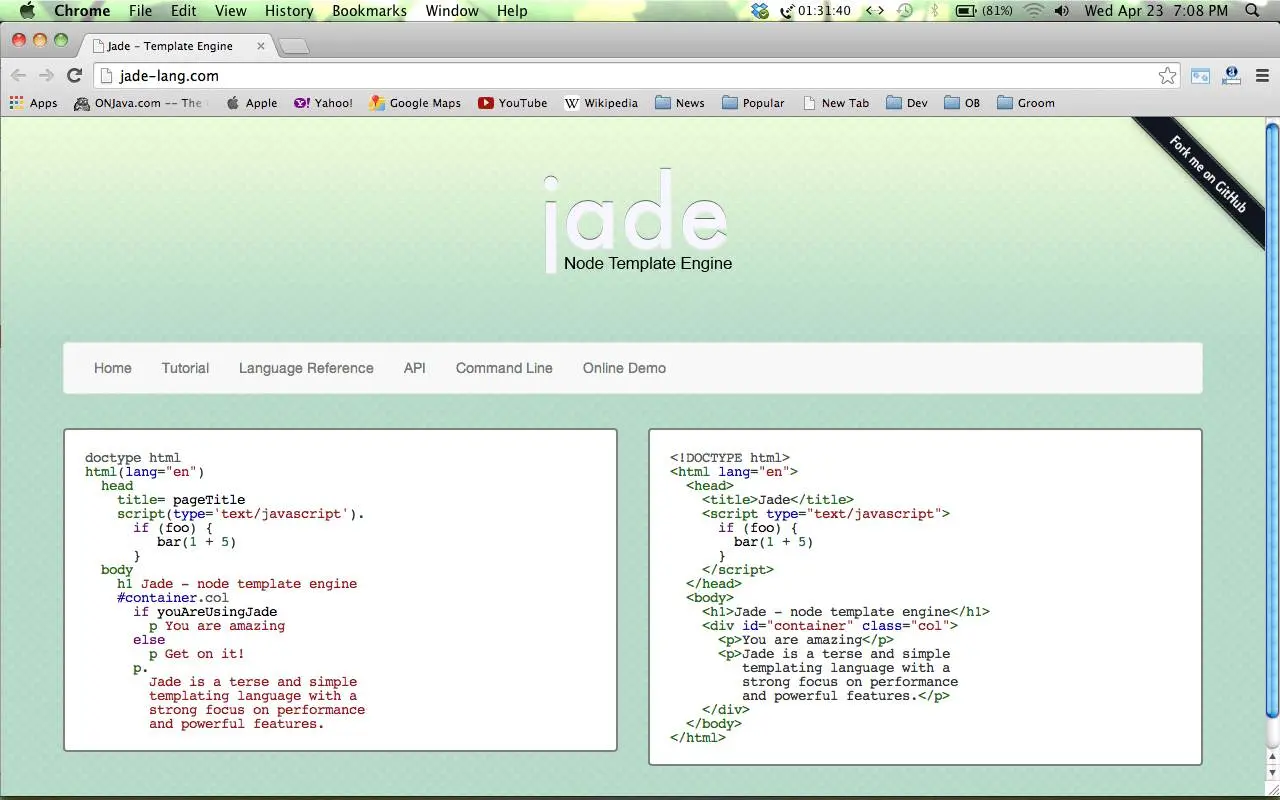
Task: Click the globe extension icon in the toolbar
Action: [x=1232, y=75]
